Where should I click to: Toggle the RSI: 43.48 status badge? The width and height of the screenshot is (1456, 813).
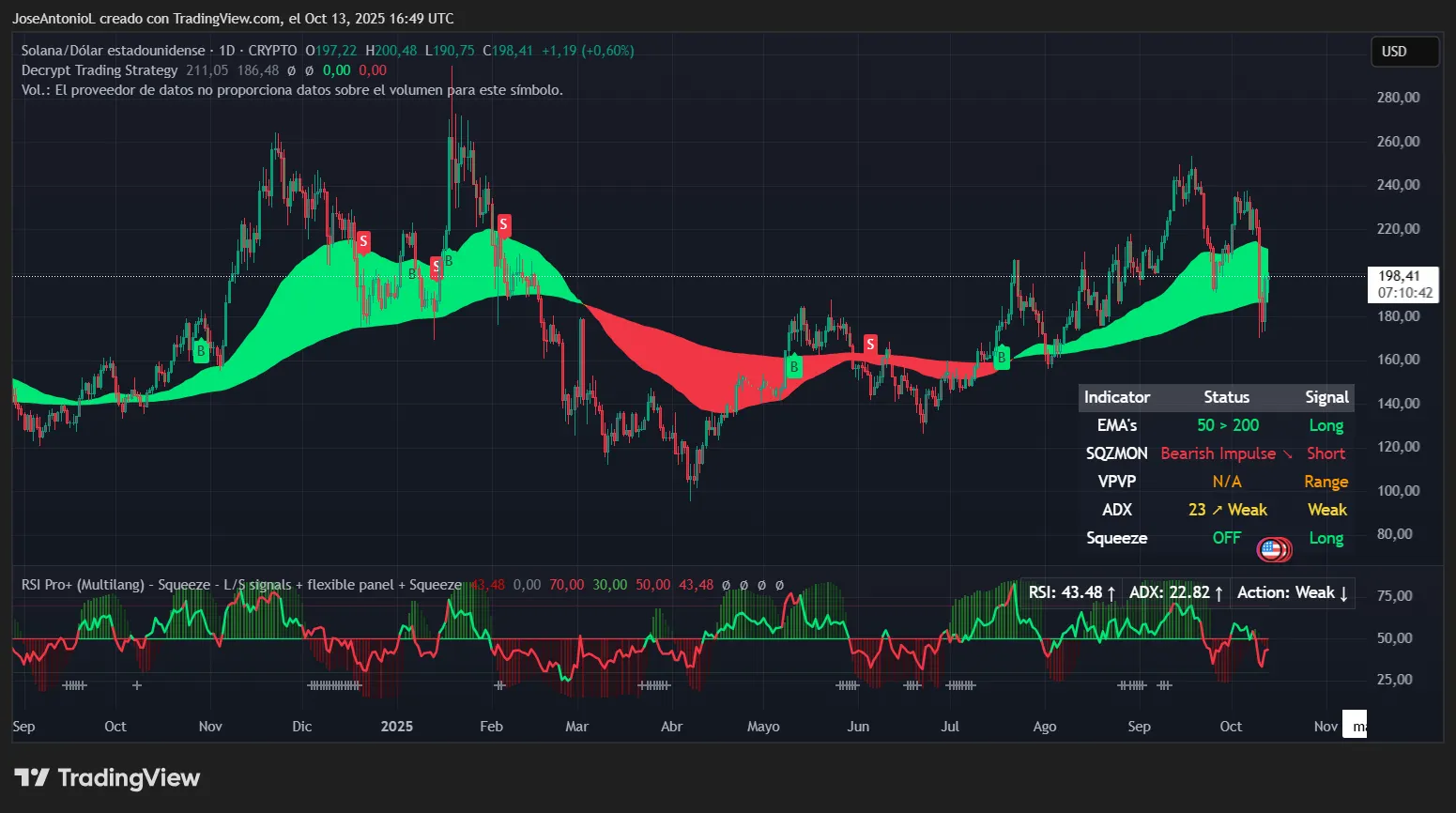tap(1070, 592)
